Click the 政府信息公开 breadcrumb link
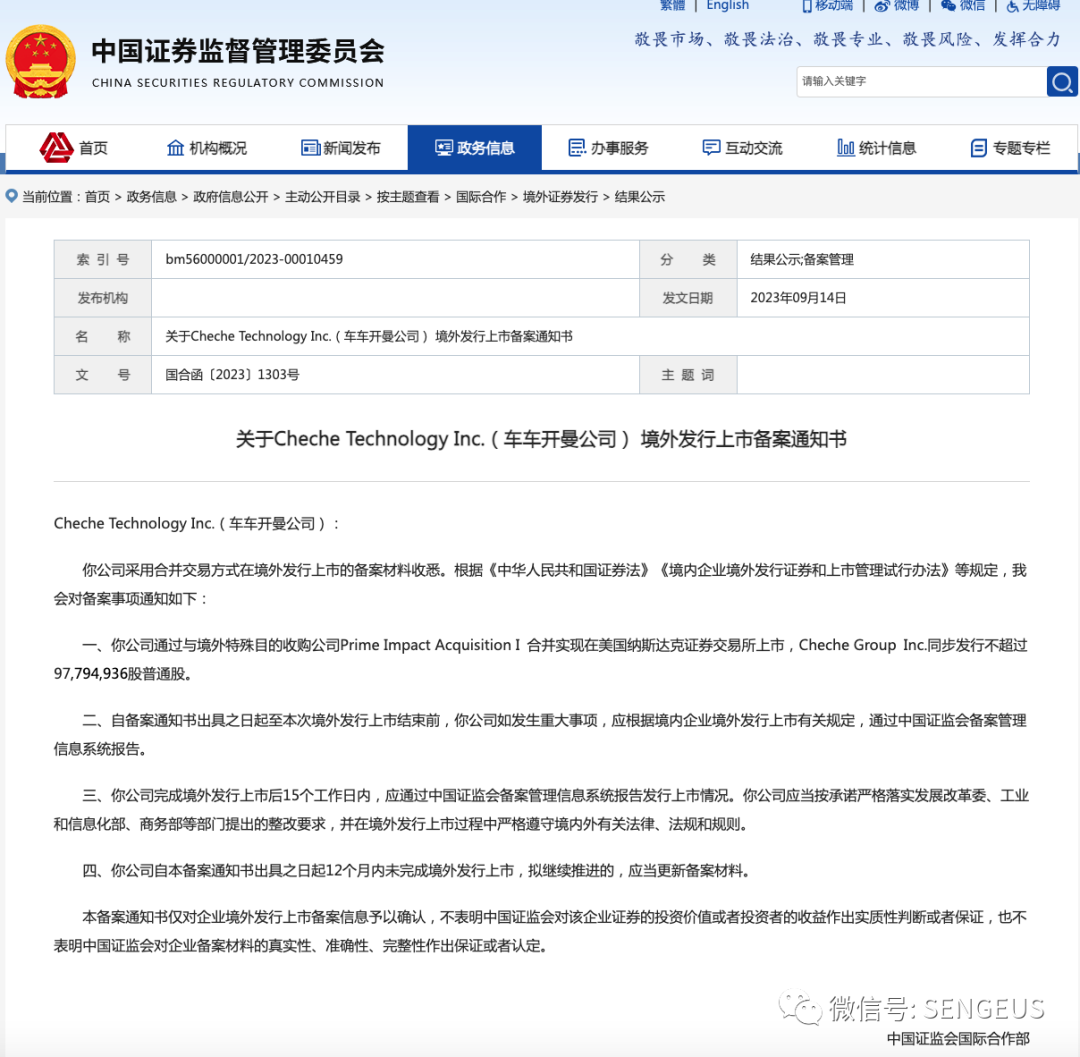 [x=231, y=197]
